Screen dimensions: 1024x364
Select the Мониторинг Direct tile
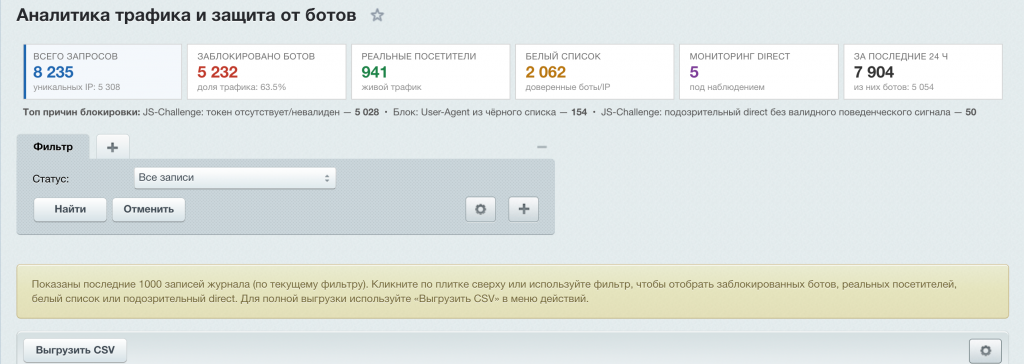point(759,72)
